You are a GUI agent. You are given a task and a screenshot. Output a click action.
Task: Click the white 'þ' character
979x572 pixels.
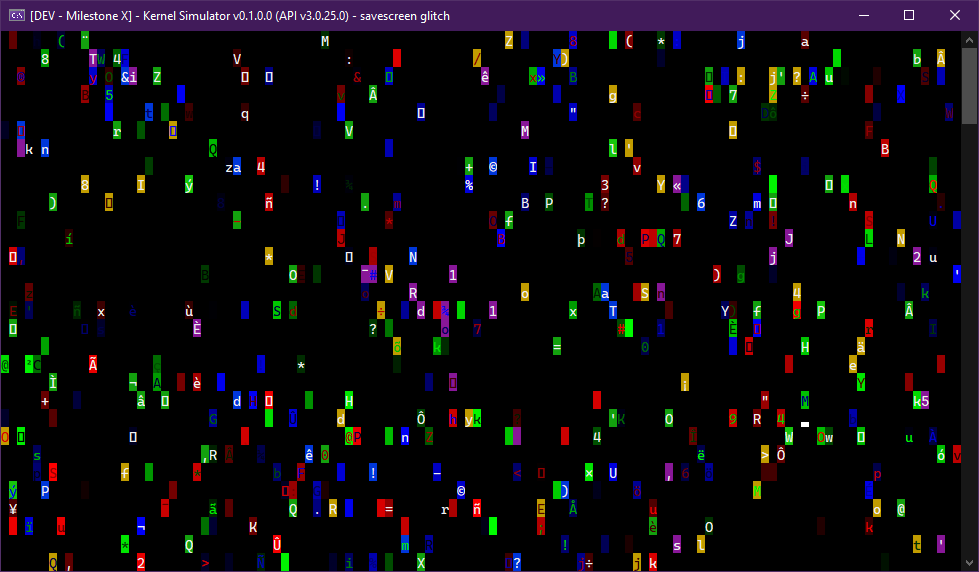pyautogui.click(x=581, y=239)
